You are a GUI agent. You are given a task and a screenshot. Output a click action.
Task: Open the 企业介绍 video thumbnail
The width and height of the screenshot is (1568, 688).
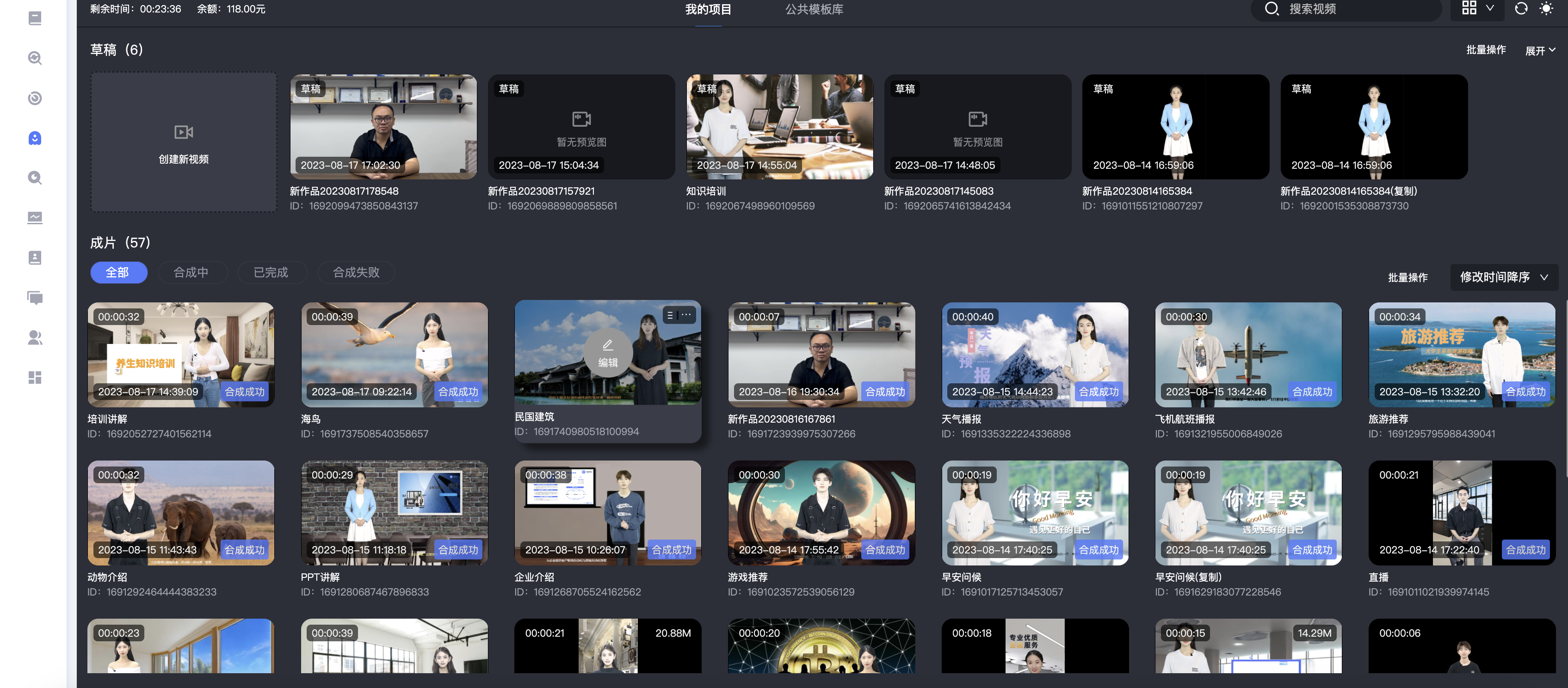point(607,513)
